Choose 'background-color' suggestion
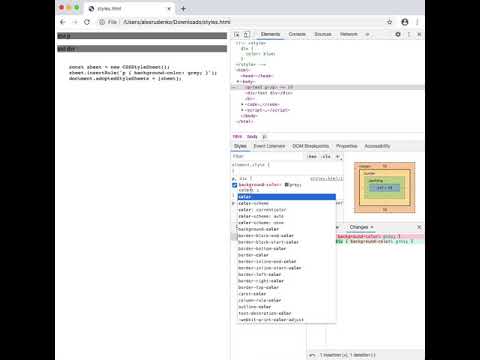 click(286, 229)
